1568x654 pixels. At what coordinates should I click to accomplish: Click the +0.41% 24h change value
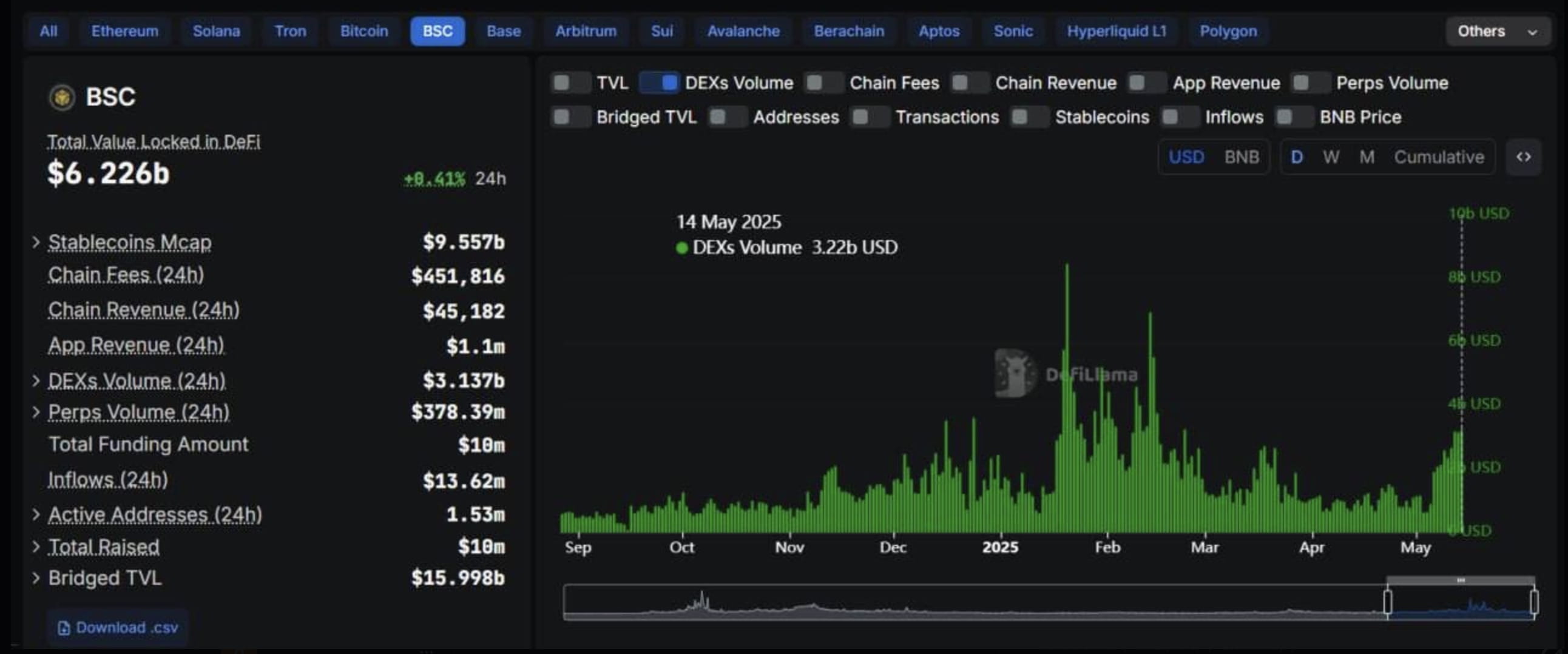coord(434,179)
